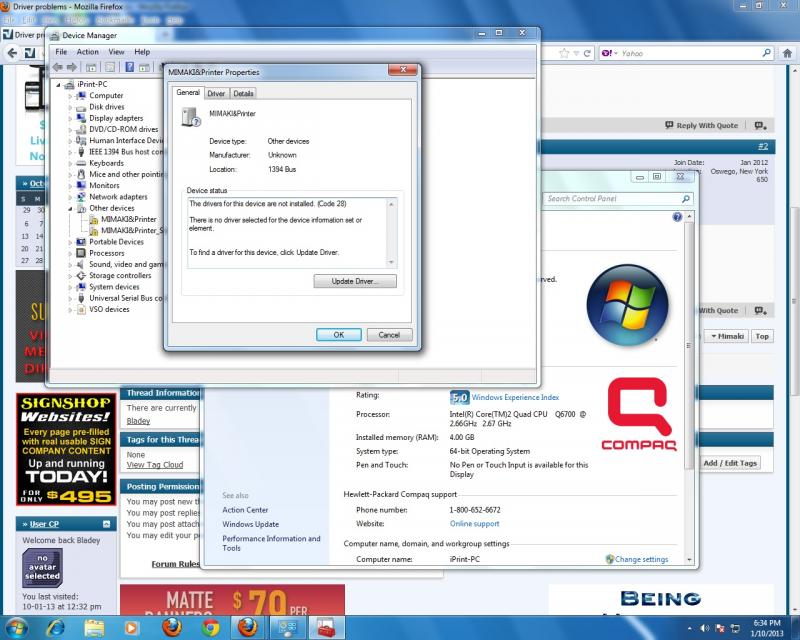The height and width of the screenshot is (640, 800).
Task: Click the post number #2 link
Action: [x=763, y=146]
